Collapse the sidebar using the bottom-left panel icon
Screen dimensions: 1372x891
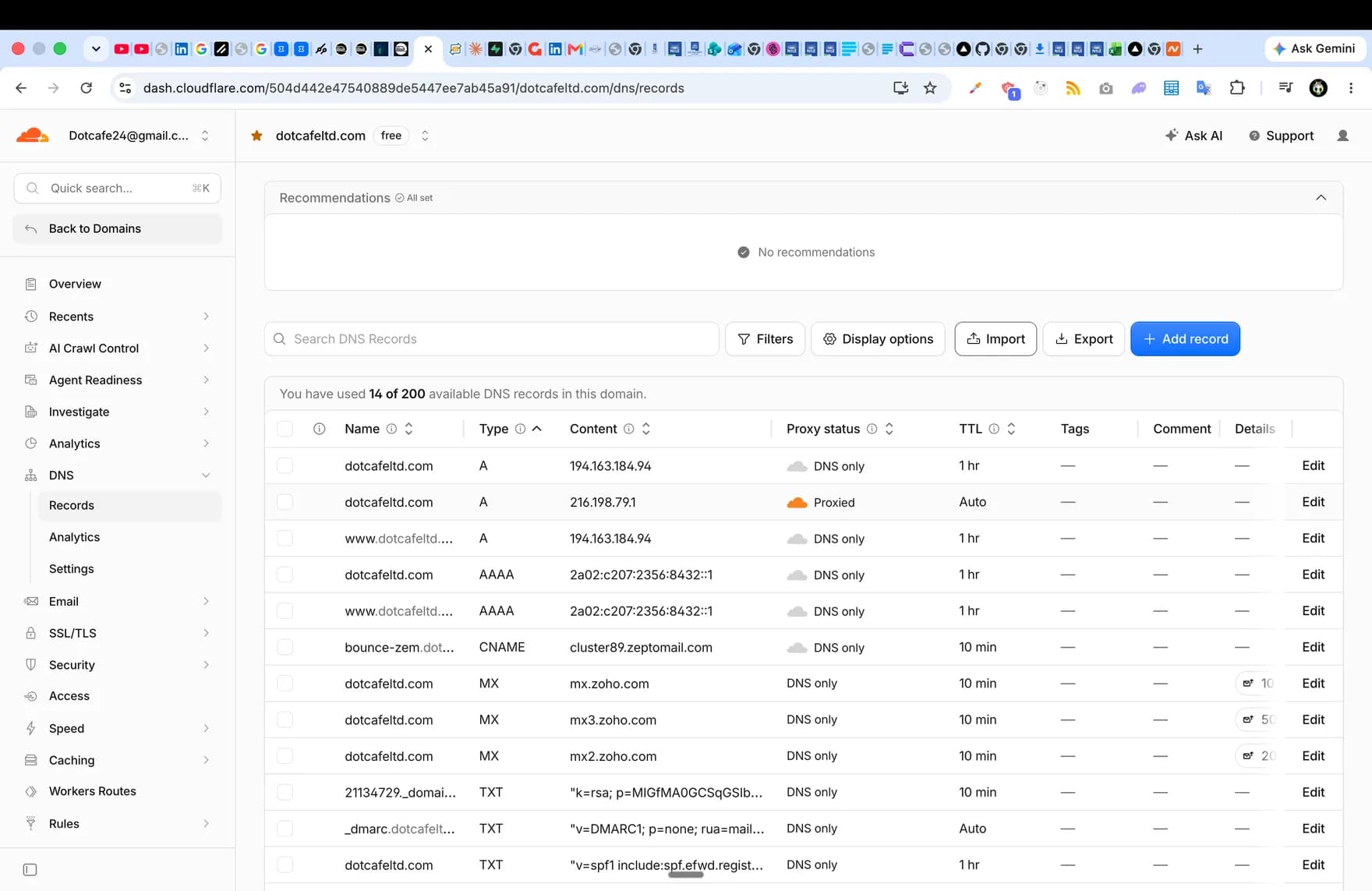30,869
